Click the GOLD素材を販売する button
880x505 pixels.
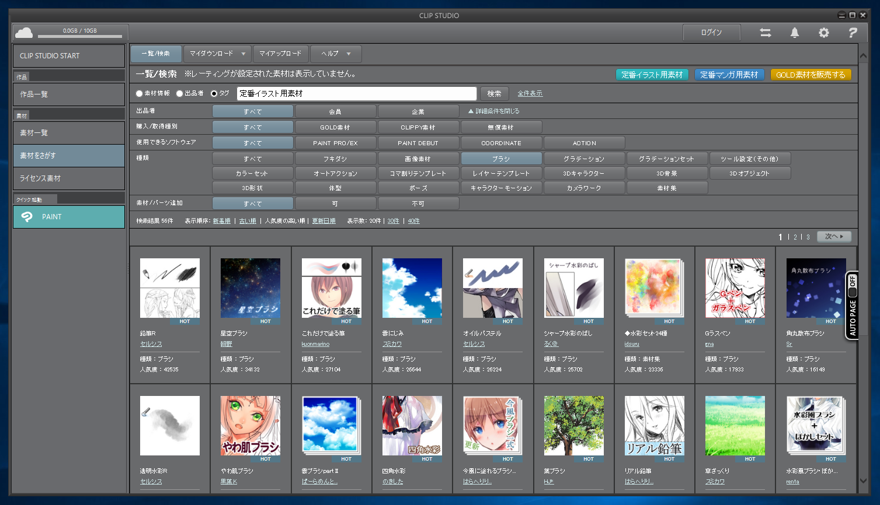point(810,75)
